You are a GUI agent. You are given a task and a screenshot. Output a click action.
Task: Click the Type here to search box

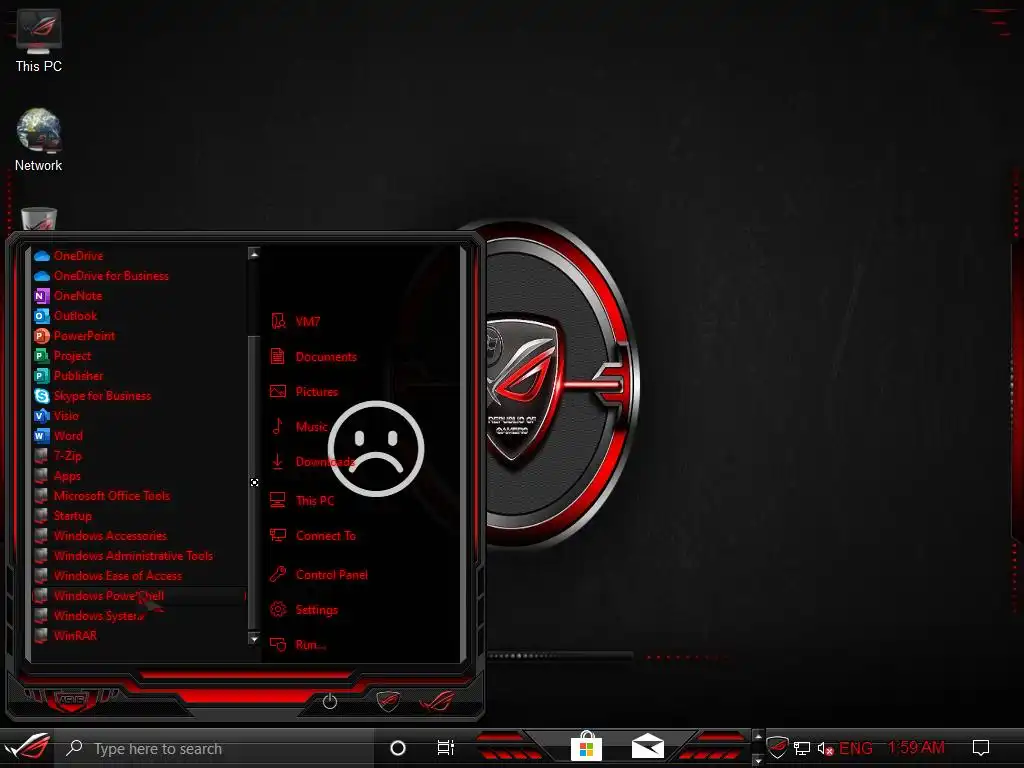coord(217,748)
